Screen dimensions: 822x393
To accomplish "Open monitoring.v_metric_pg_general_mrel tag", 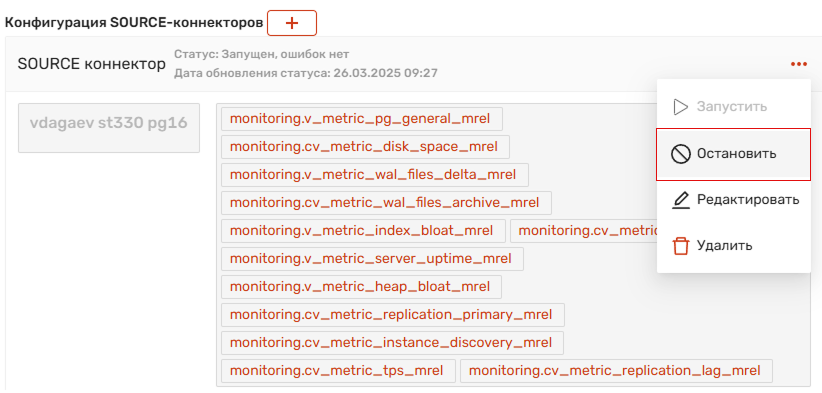I will [362, 119].
